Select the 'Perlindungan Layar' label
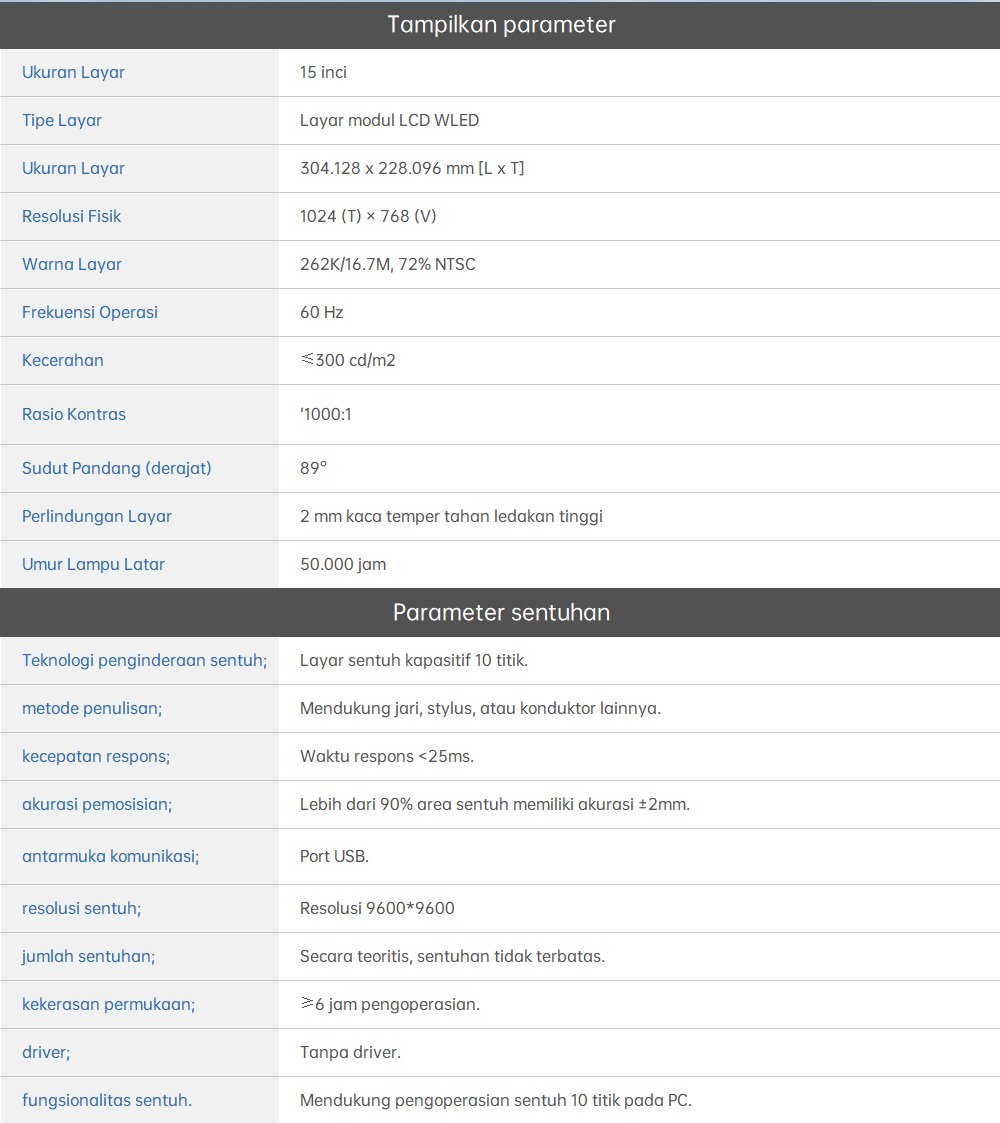The image size is (1000, 1123). 97,516
